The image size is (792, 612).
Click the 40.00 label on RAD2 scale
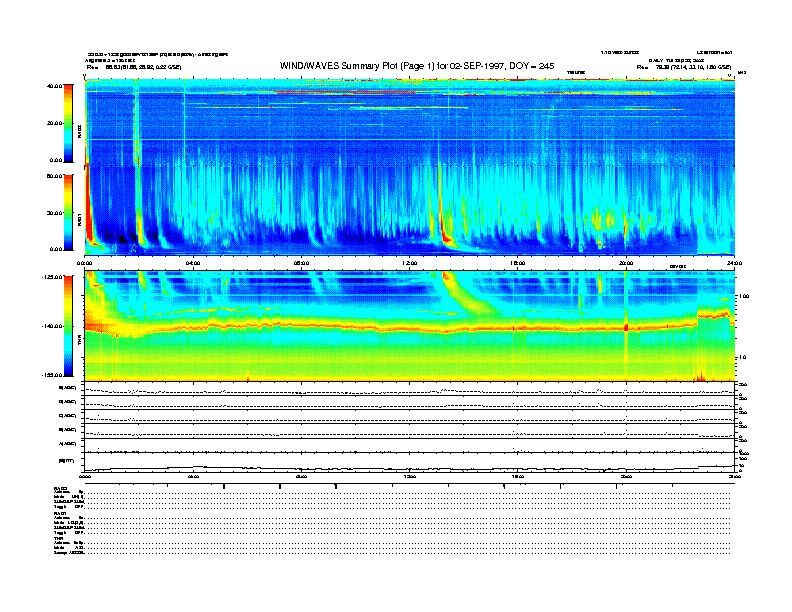tap(54, 86)
